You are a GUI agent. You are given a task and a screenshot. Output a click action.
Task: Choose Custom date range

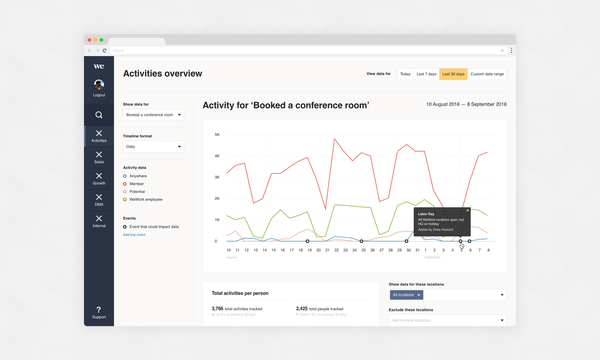tap(487, 74)
